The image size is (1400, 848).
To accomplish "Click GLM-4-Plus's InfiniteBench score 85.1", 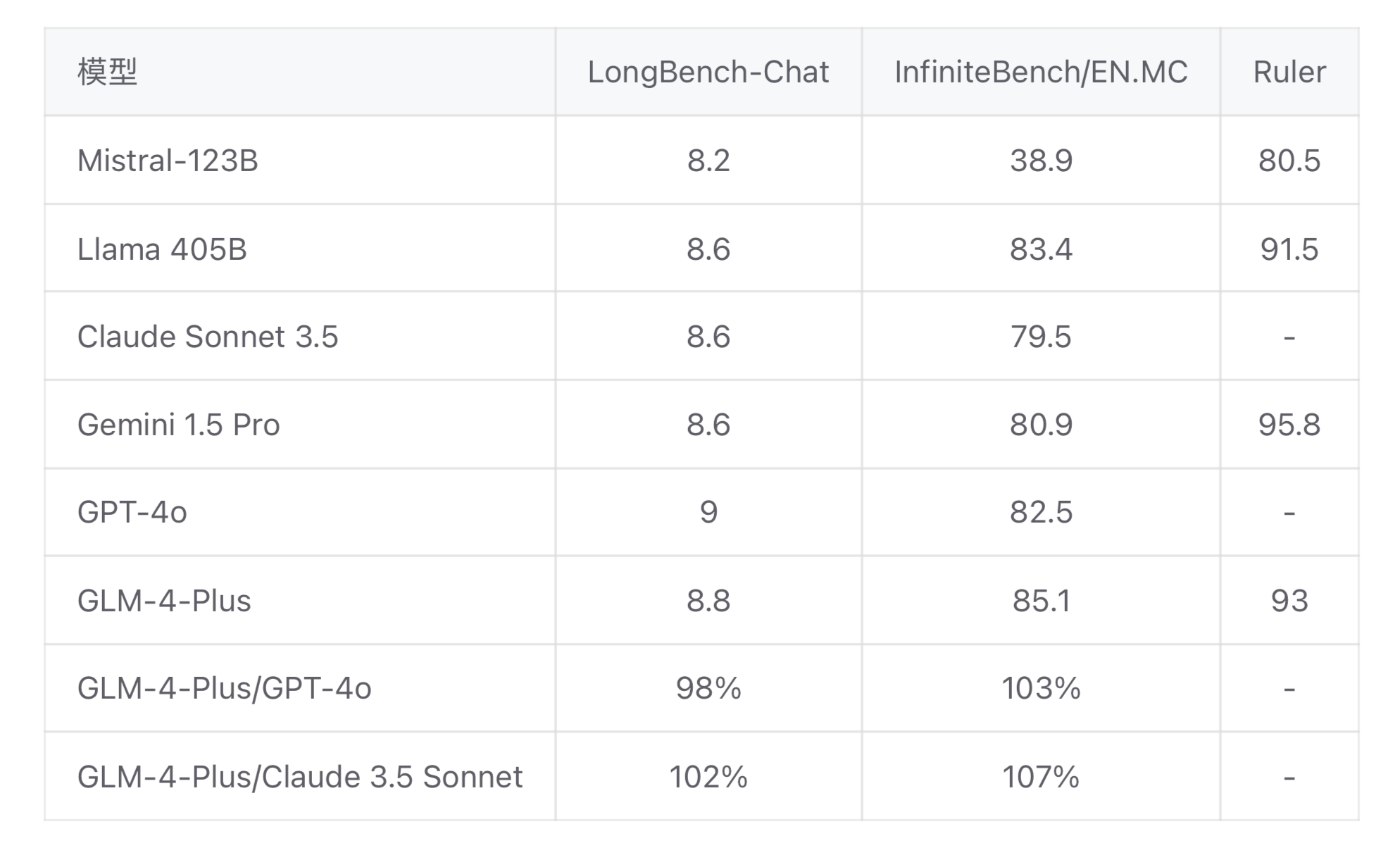I will [1041, 601].
